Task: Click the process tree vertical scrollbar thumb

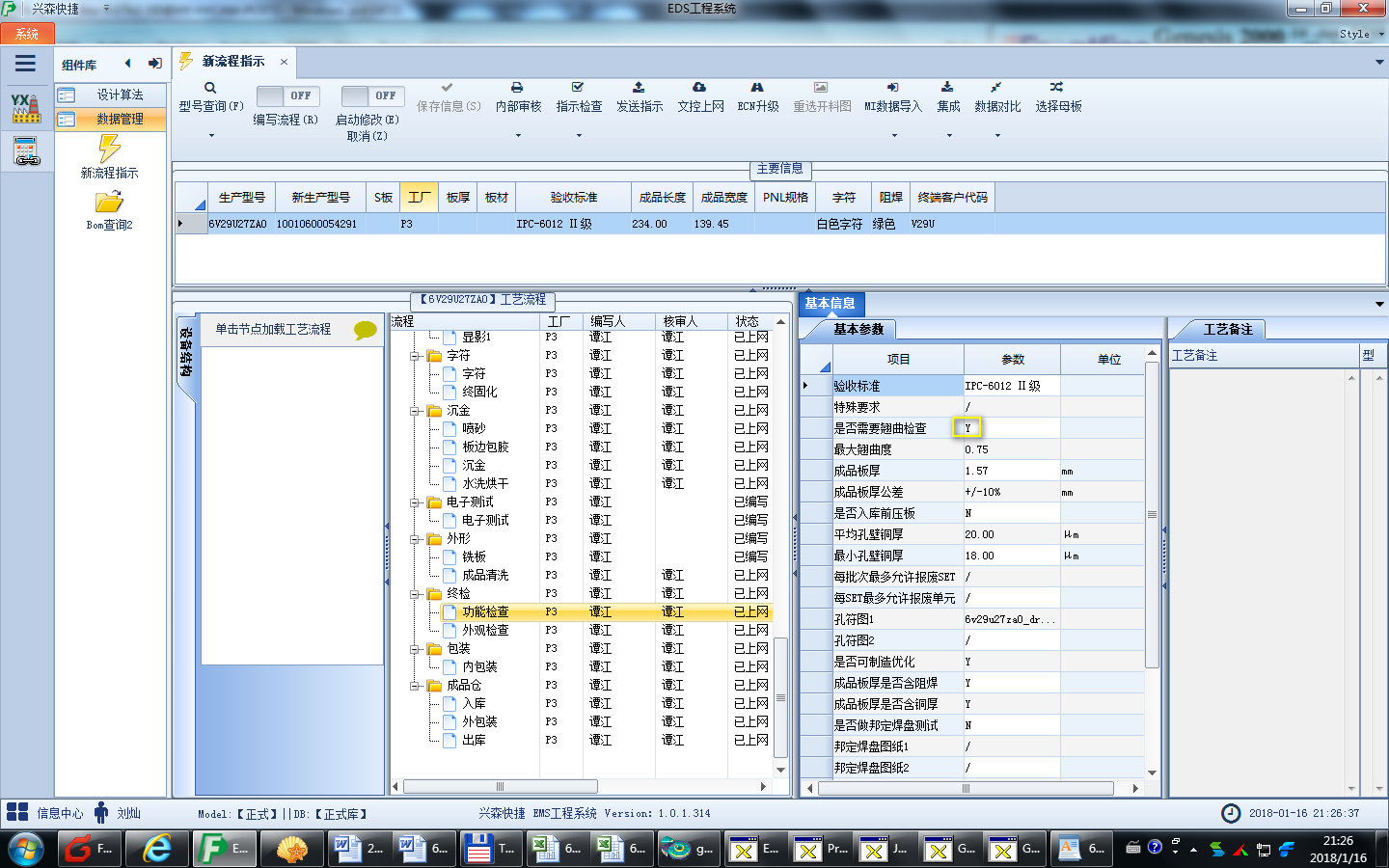Action: click(780, 697)
